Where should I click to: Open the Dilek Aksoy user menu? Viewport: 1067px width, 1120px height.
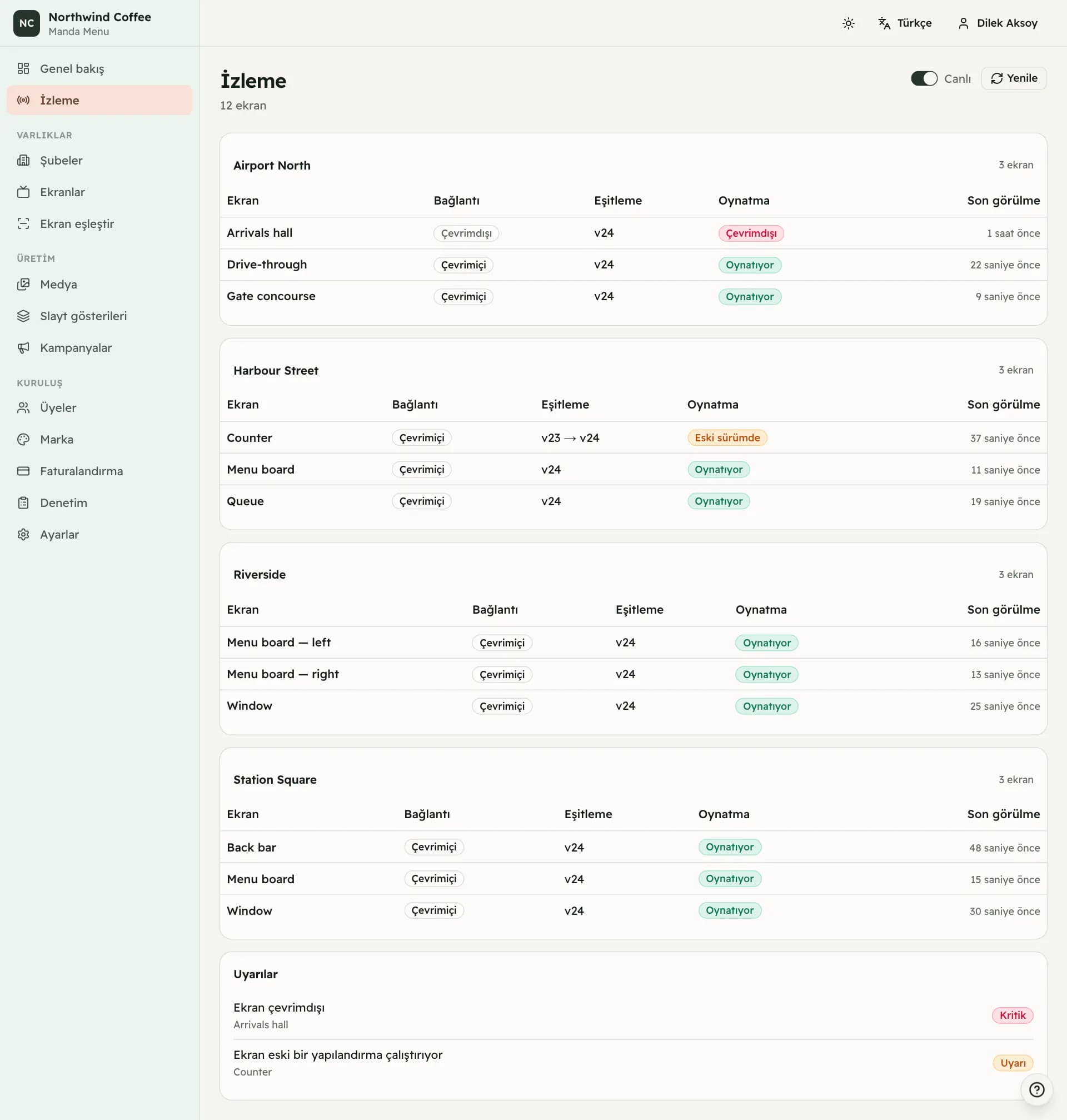click(x=998, y=23)
